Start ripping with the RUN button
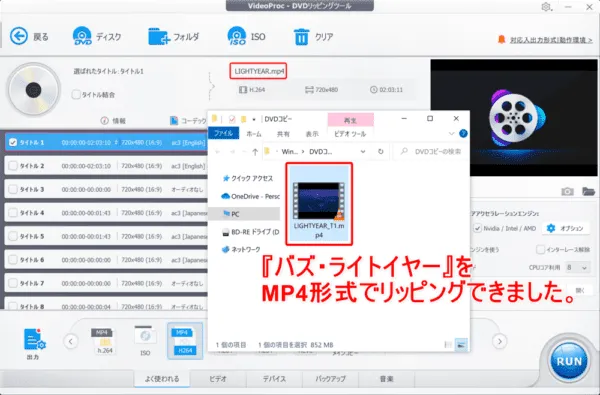This screenshot has height=395, width=600. coord(569,361)
